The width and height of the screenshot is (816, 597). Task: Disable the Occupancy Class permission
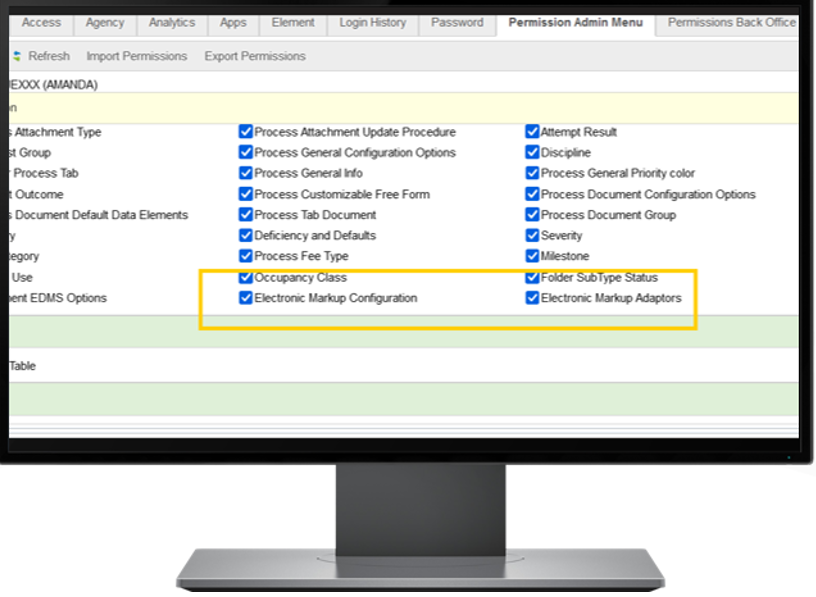tap(246, 277)
